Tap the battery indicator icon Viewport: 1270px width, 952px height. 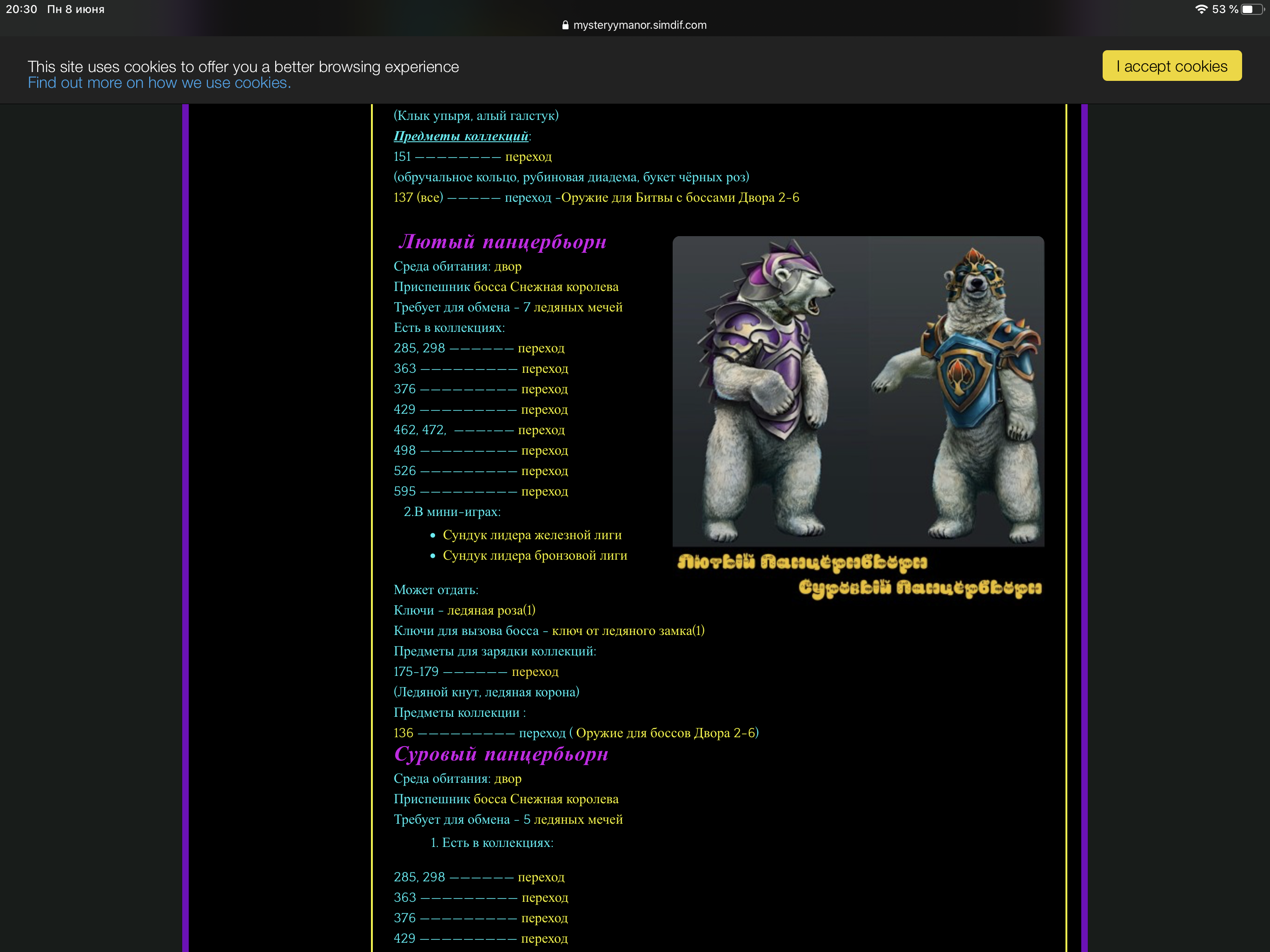tap(1252, 9)
